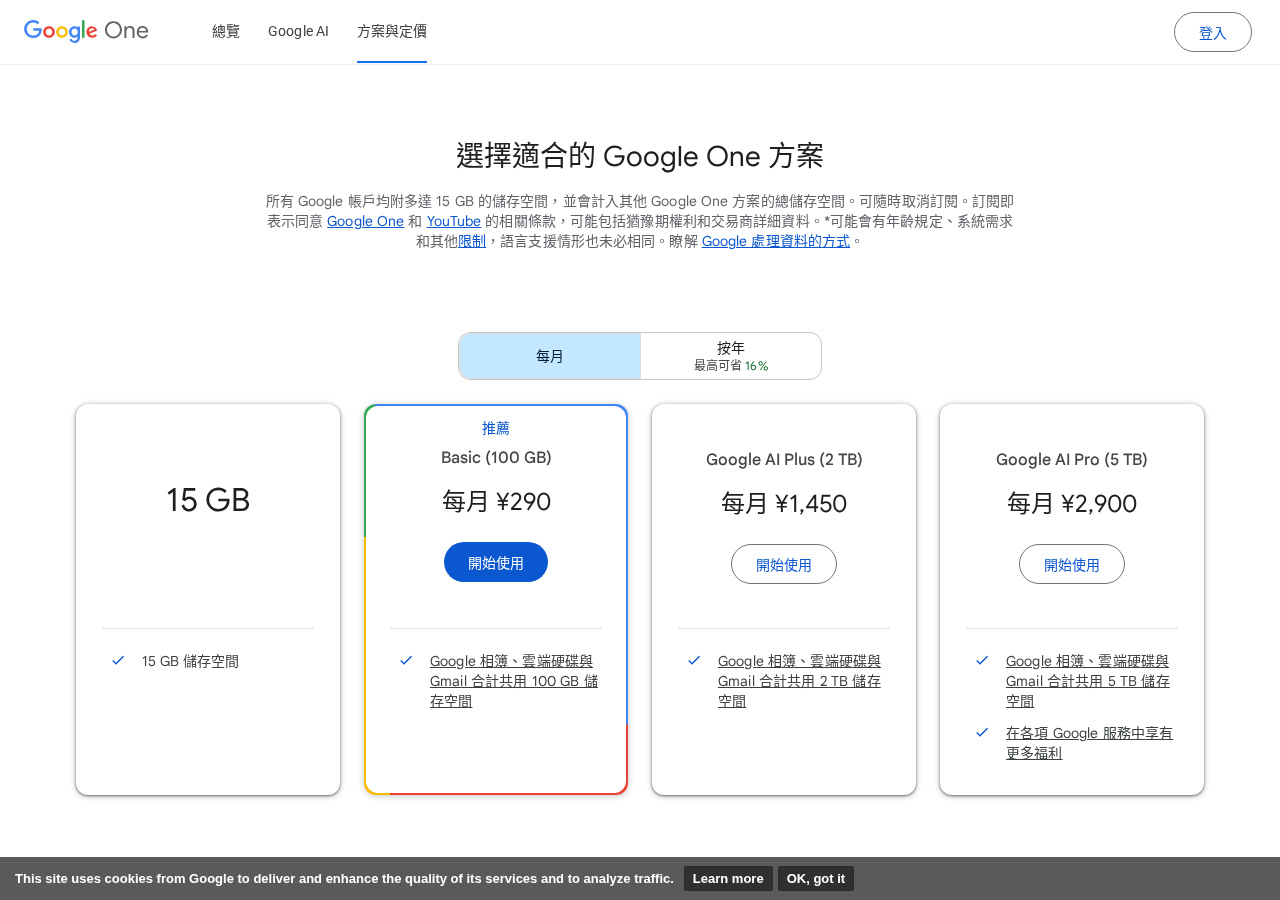1280x900 pixels.
Task: Click the Google One logo
Action: [x=86, y=31]
